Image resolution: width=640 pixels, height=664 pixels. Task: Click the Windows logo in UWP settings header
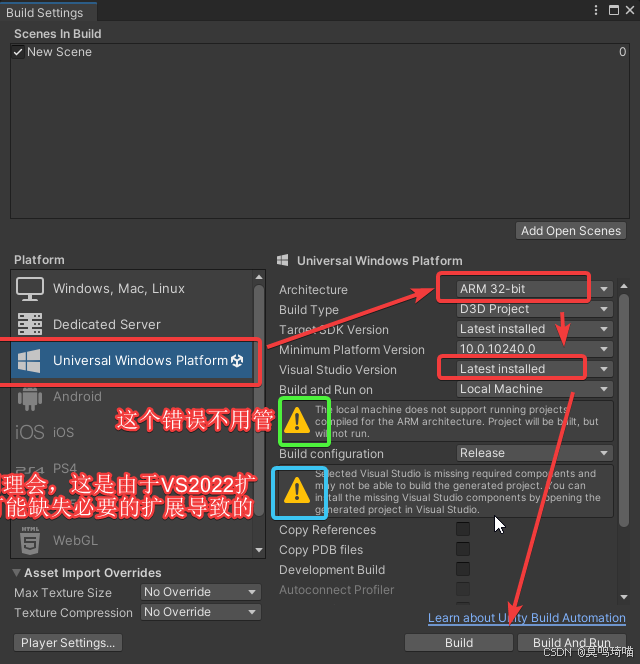tap(283, 260)
